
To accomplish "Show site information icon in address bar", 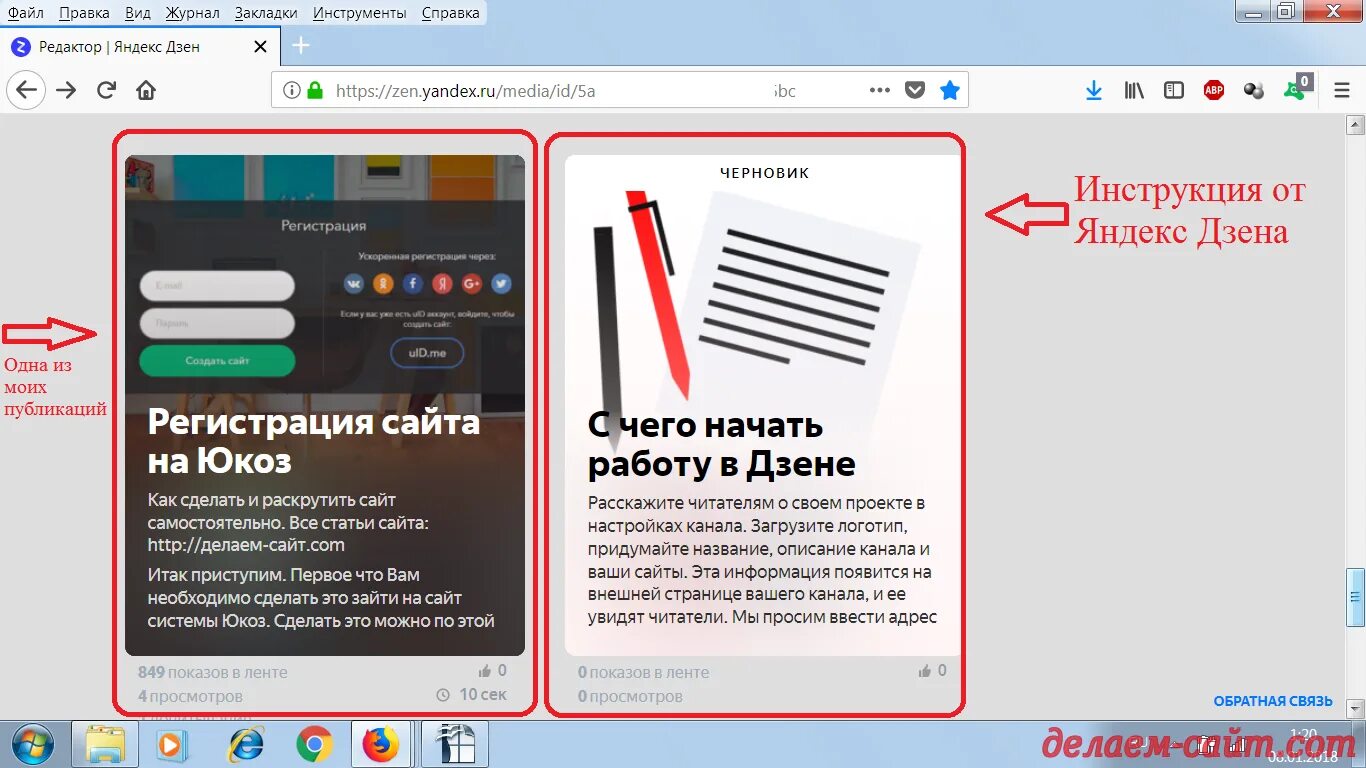I will (x=292, y=90).
